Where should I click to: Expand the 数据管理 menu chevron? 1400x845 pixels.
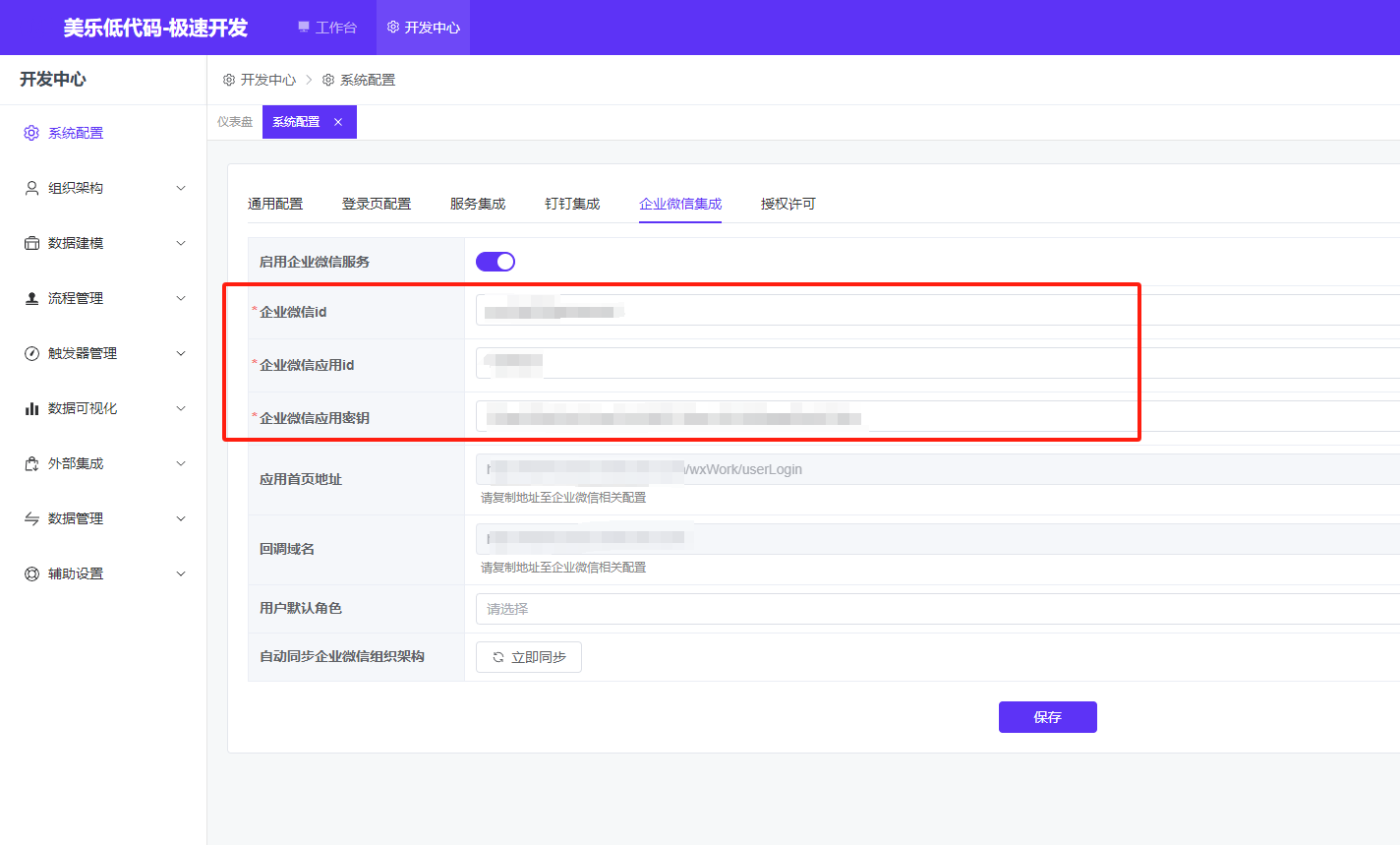coord(181,518)
